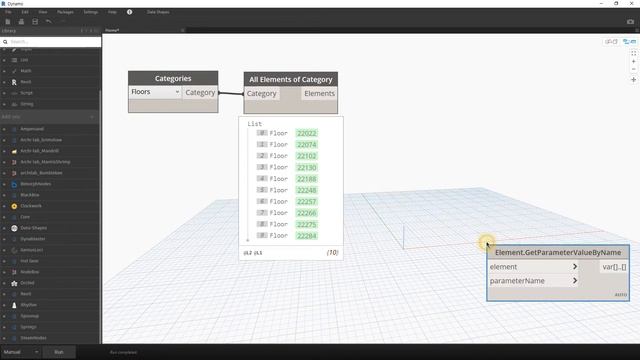Open the Settings menu
640x360 pixels.
(91, 12)
